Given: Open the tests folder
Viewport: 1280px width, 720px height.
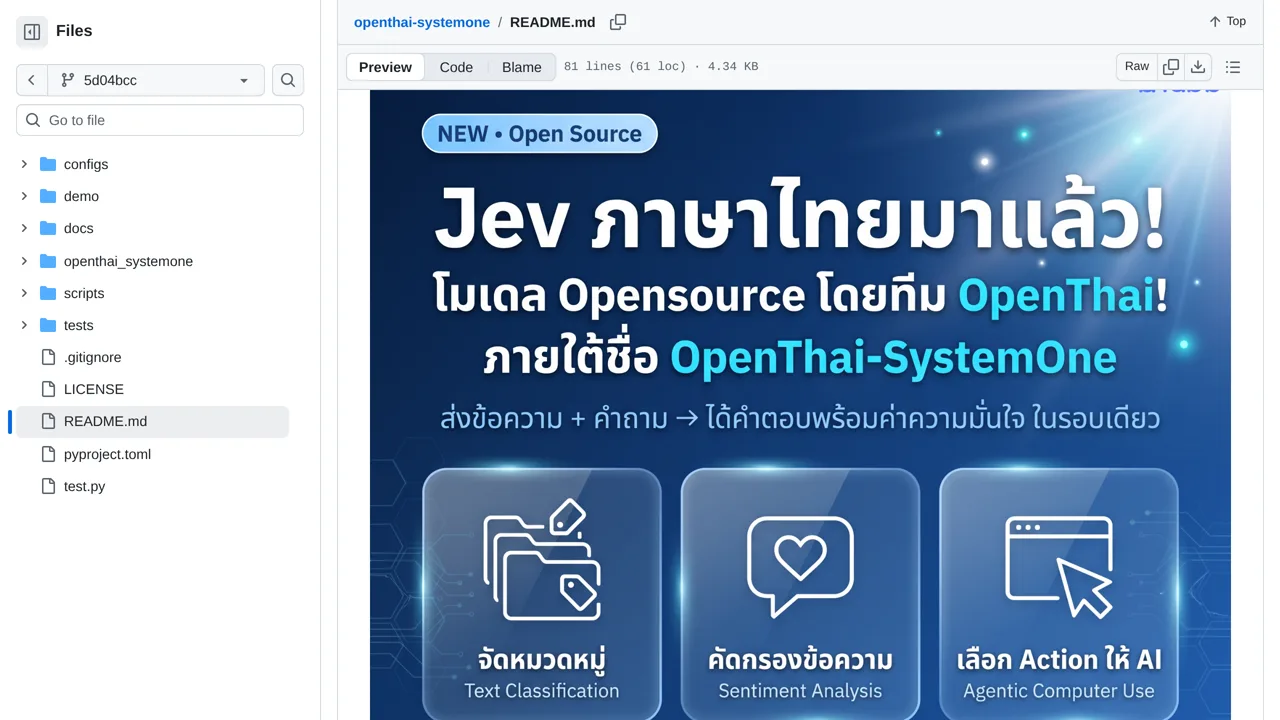Looking at the screenshot, I should point(78,325).
